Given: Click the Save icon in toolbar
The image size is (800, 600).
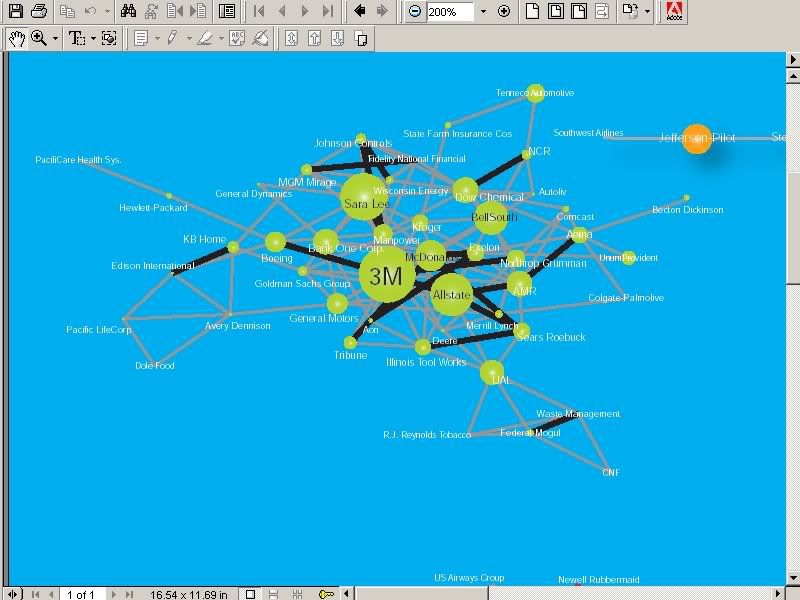Looking at the screenshot, I should [x=15, y=12].
